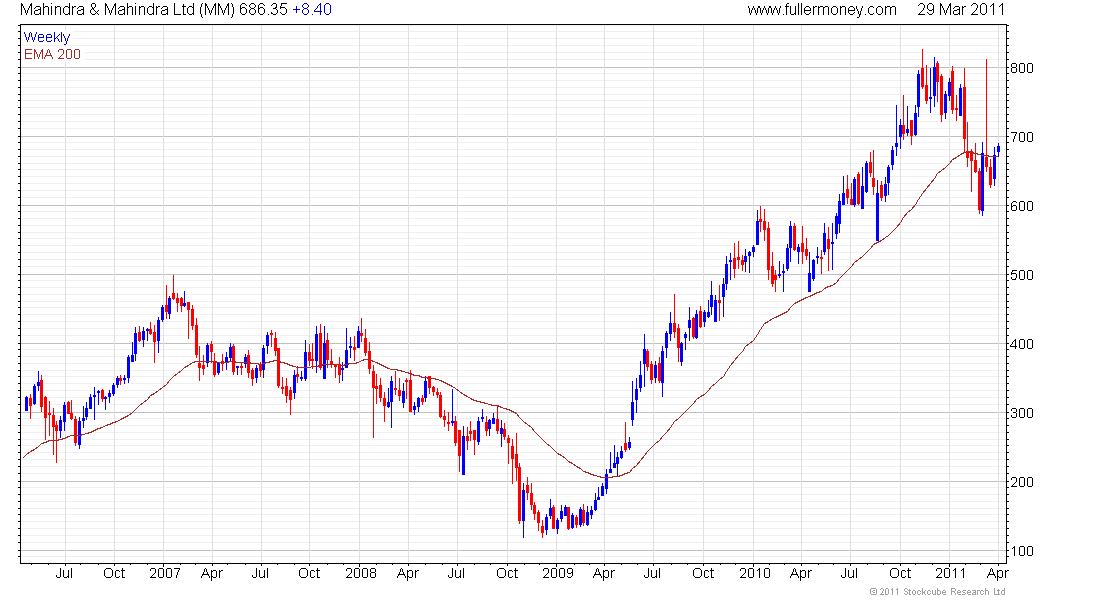1100x600 pixels.
Task: Click the 700 price axis label
Action: coord(1021,137)
